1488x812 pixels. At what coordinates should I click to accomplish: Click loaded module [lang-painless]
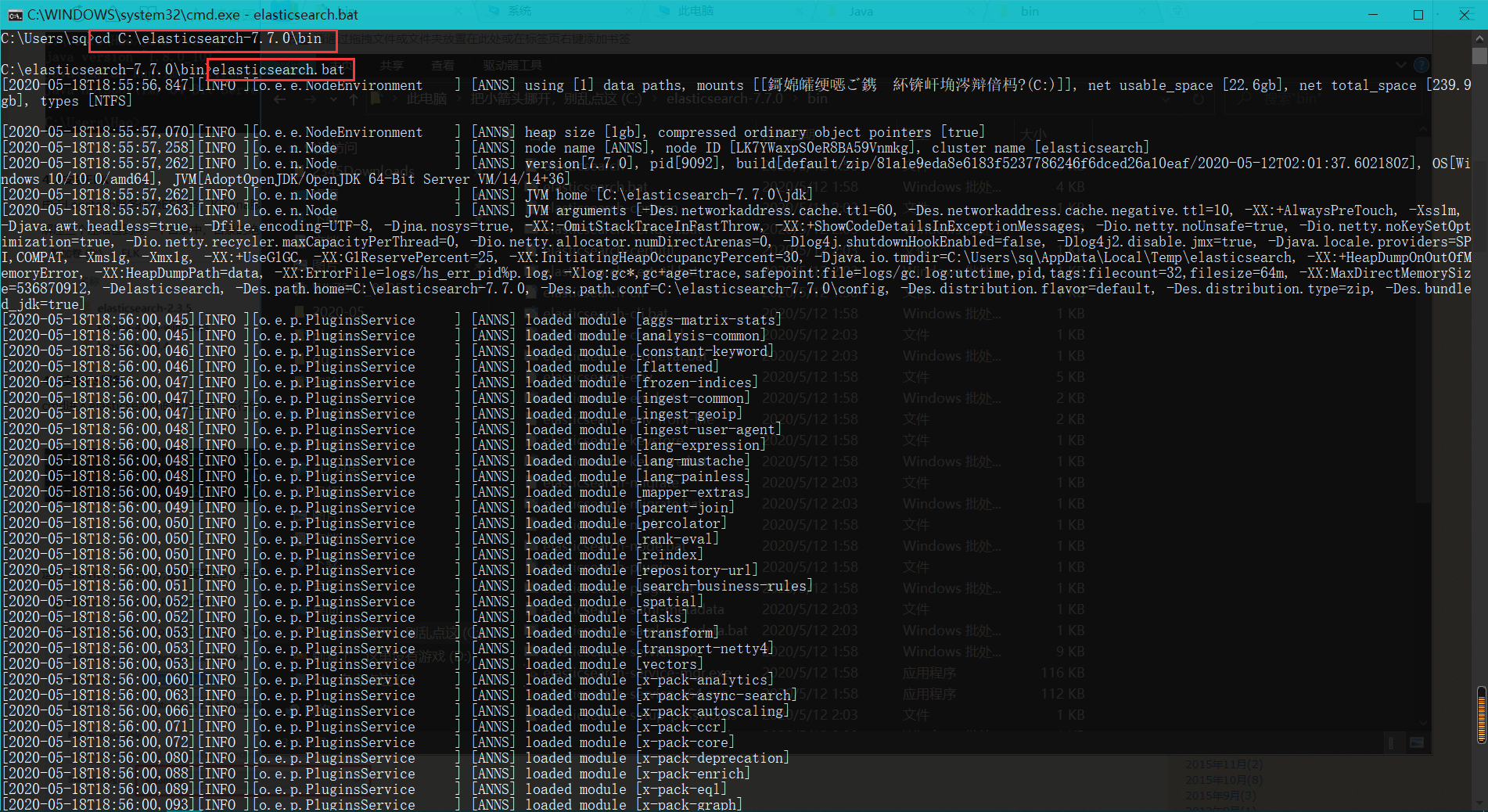click(638, 476)
